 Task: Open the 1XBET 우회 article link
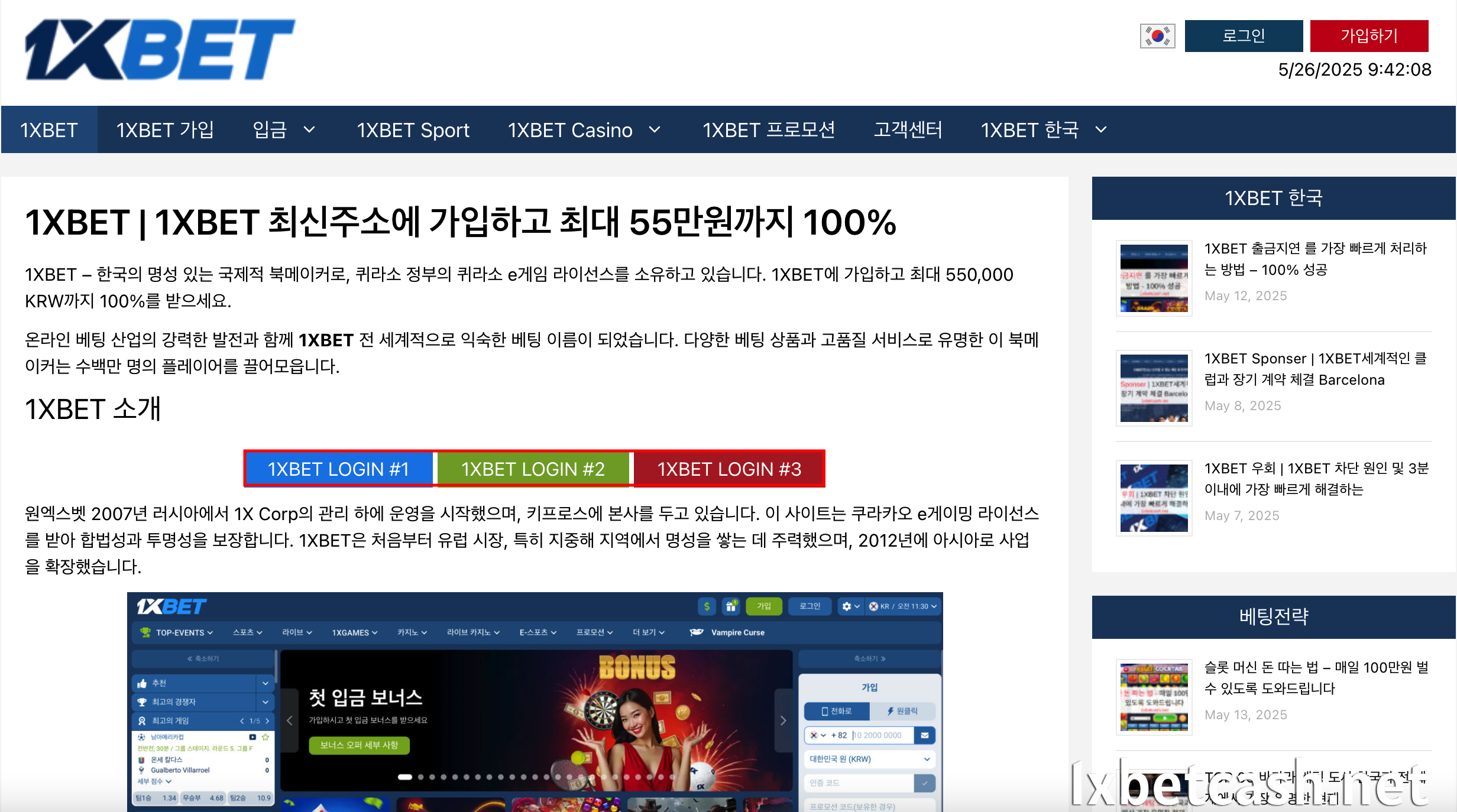(x=1316, y=479)
